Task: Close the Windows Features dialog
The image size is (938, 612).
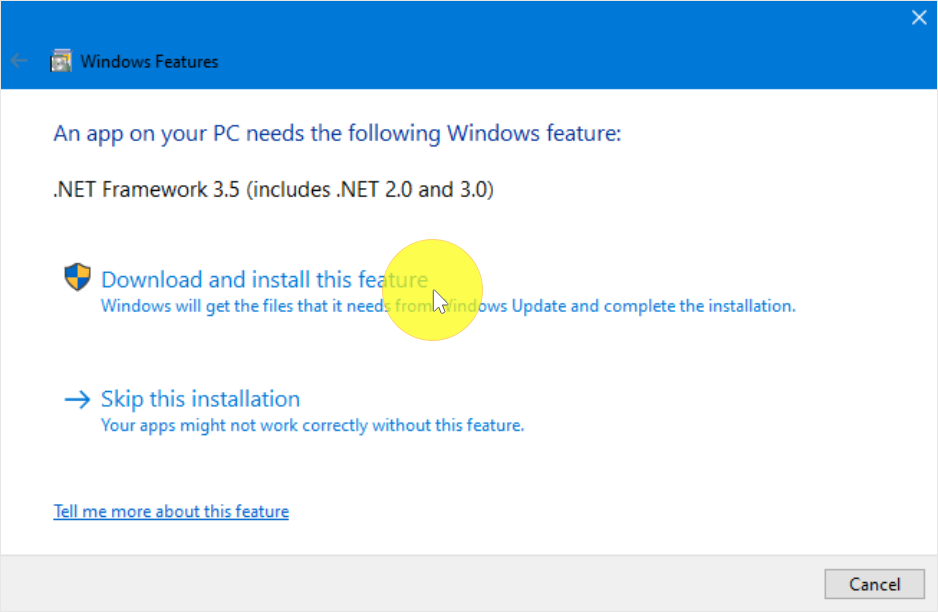Action: click(x=919, y=17)
